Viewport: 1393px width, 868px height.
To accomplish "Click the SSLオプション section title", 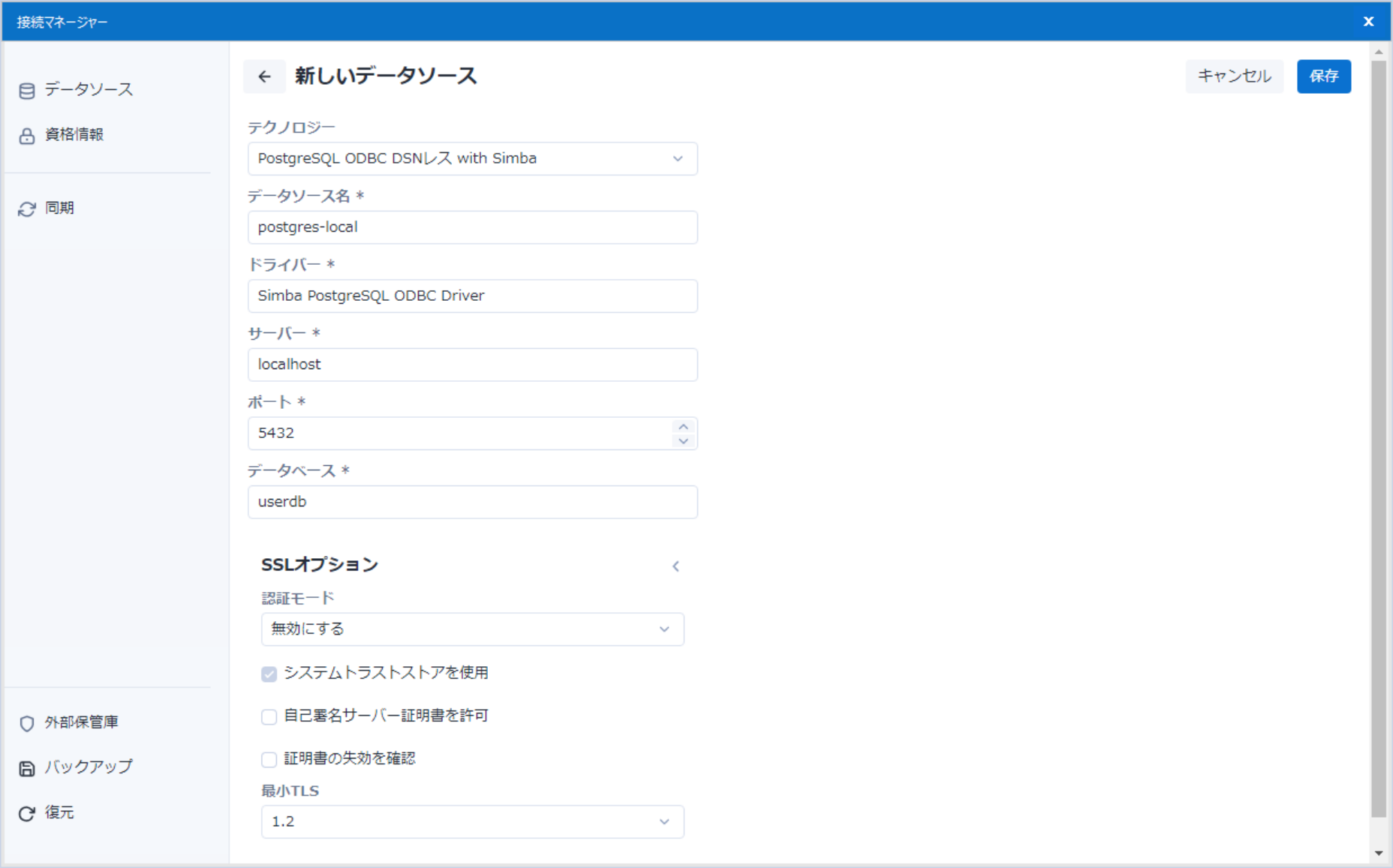I will pyautogui.click(x=320, y=565).
